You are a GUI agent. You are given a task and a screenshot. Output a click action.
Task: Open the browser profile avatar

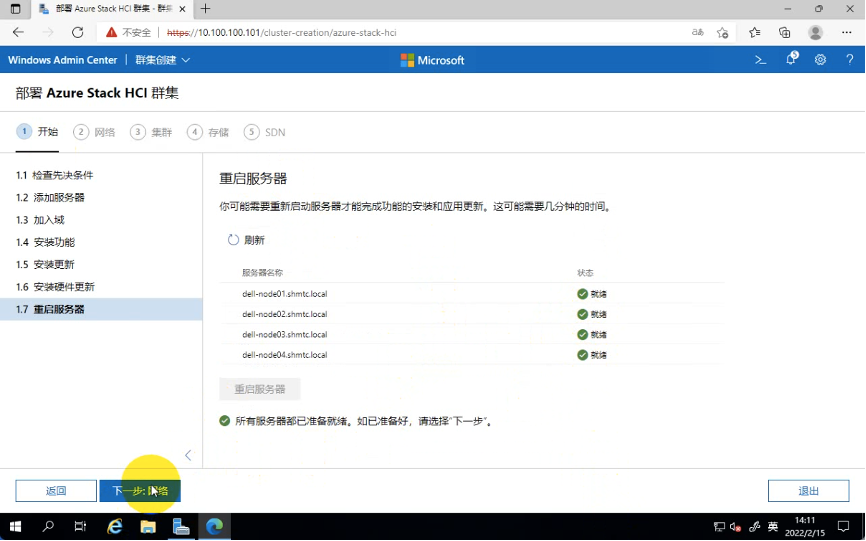(815, 33)
